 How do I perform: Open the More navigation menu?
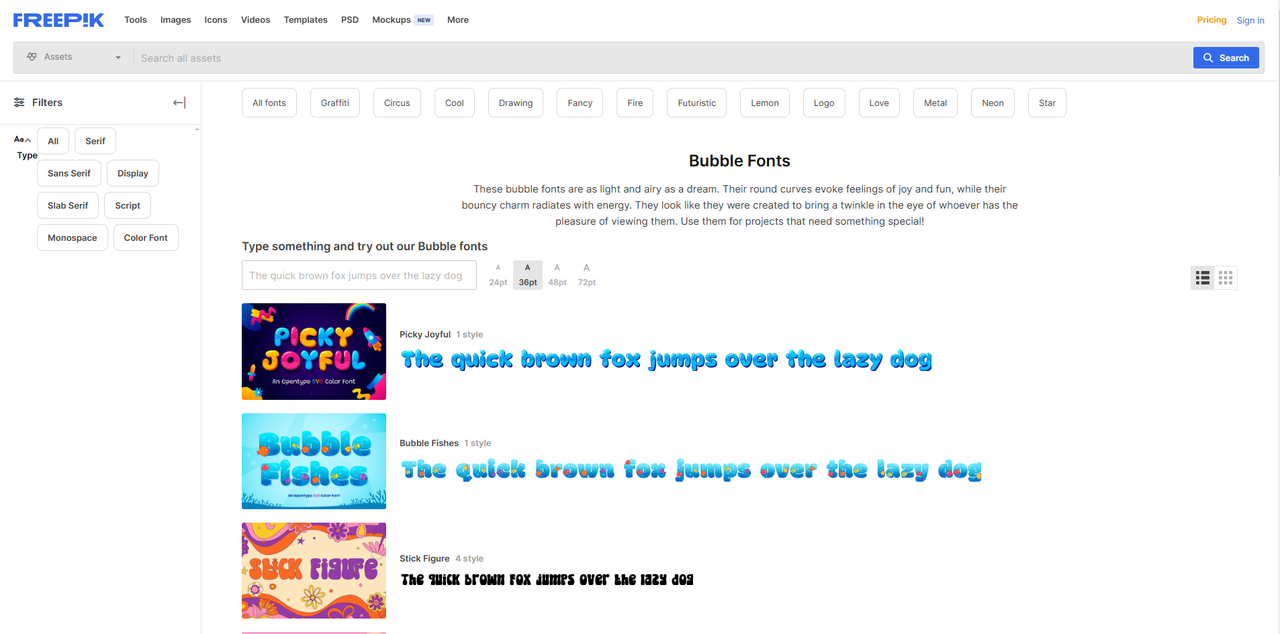(x=458, y=20)
